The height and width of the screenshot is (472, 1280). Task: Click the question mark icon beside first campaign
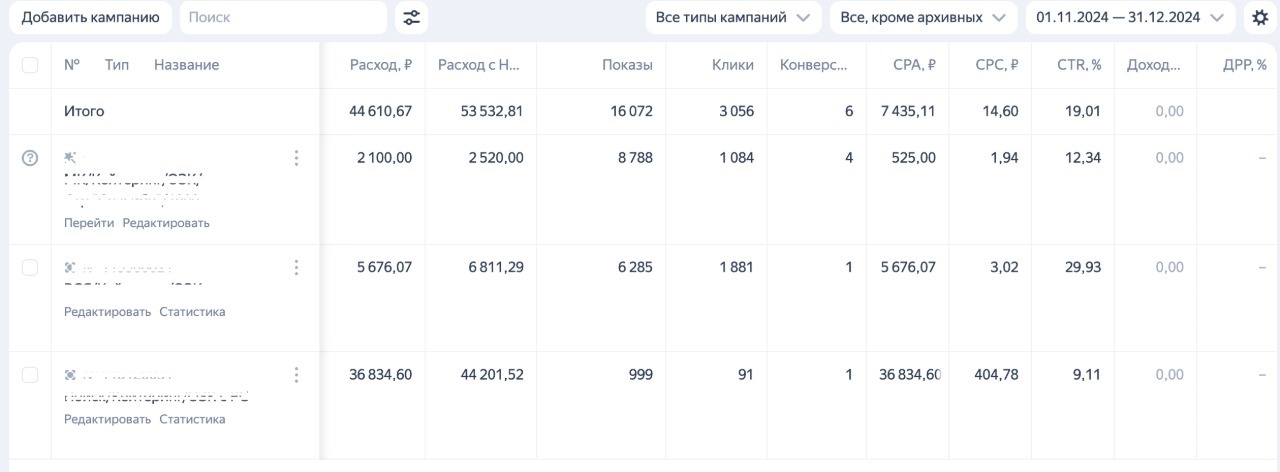(x=30, y=158)
